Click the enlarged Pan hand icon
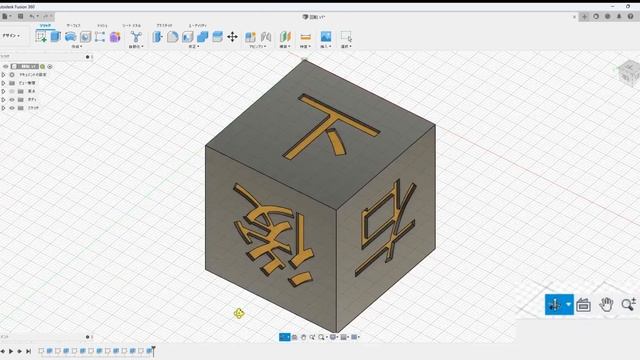The image size is (640, 360). [606, 304]
